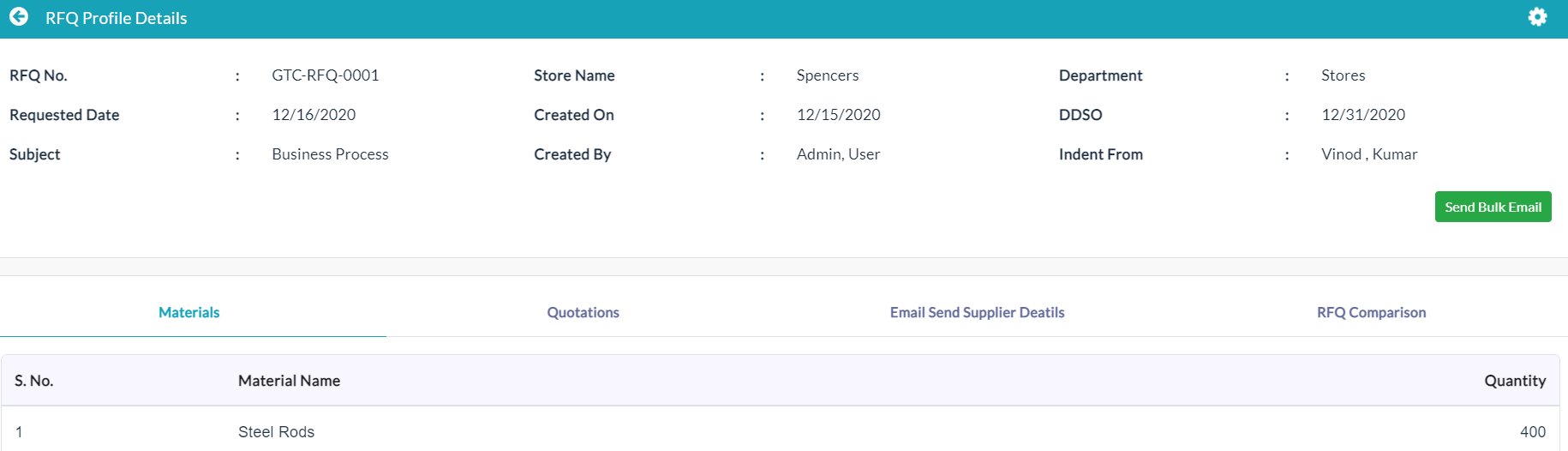Select the Business Process subject text
The height and width of the screenshot is (451, 1568).
coord(330,154)
